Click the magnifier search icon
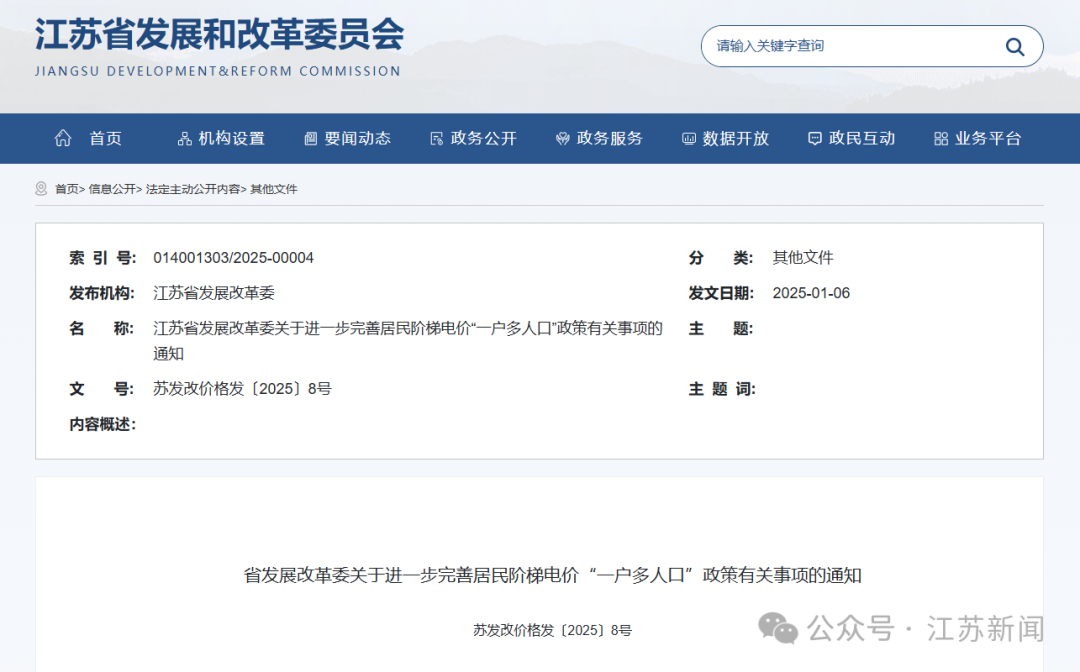The width and height of the screenshot is (1080, 672). click(1014, 47)
